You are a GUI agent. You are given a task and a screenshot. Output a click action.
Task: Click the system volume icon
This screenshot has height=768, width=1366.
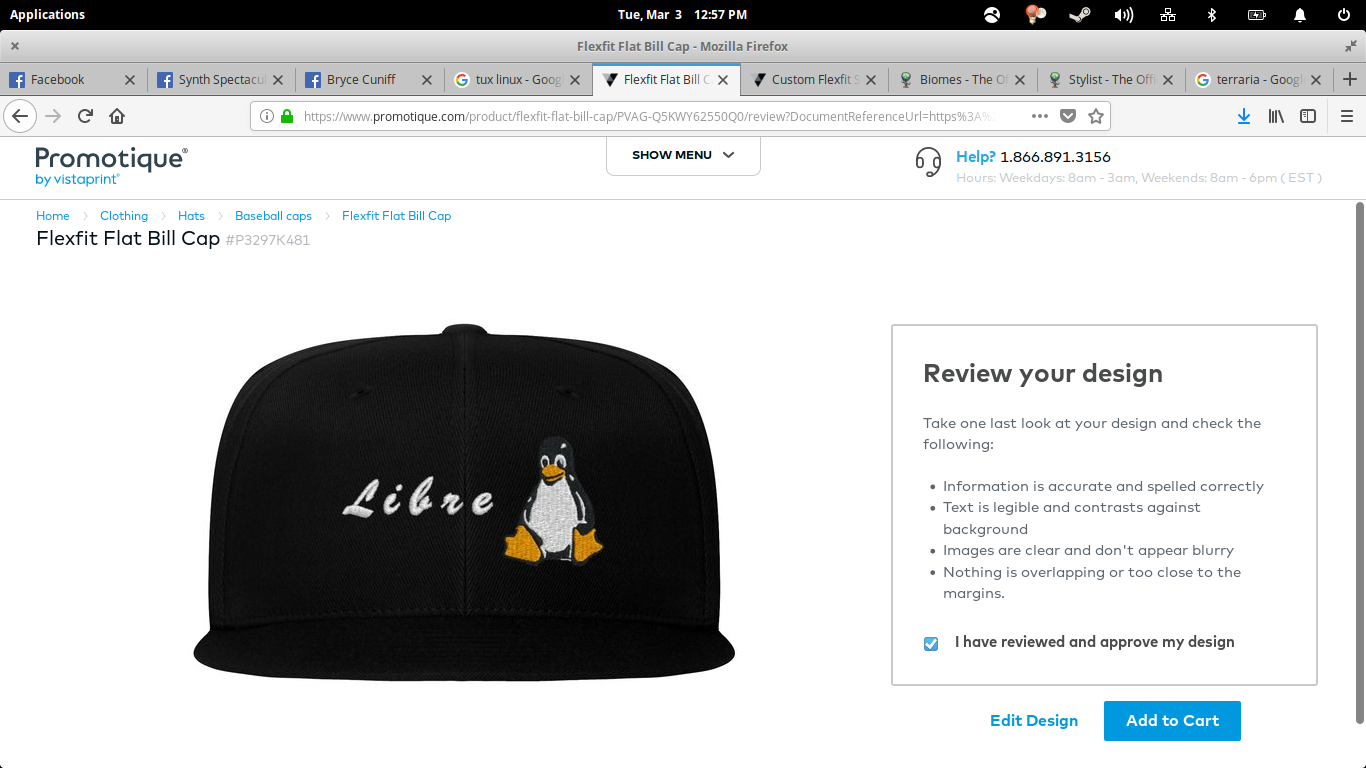click(1124, 14)
